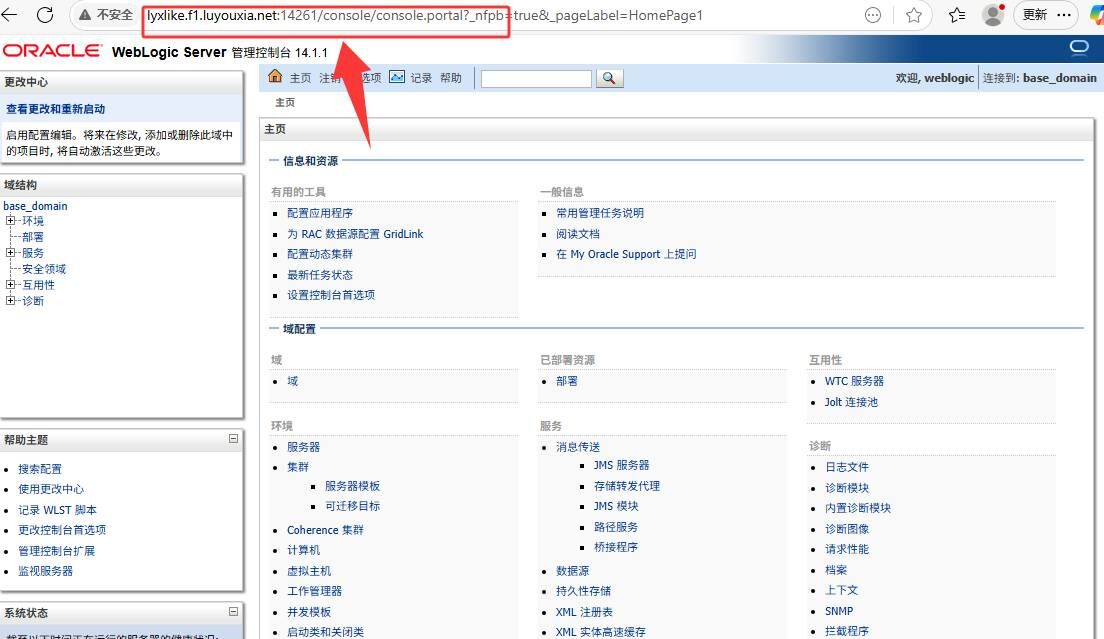Open 配置应用程序 link
The image size is (1104, 639).
320,213
